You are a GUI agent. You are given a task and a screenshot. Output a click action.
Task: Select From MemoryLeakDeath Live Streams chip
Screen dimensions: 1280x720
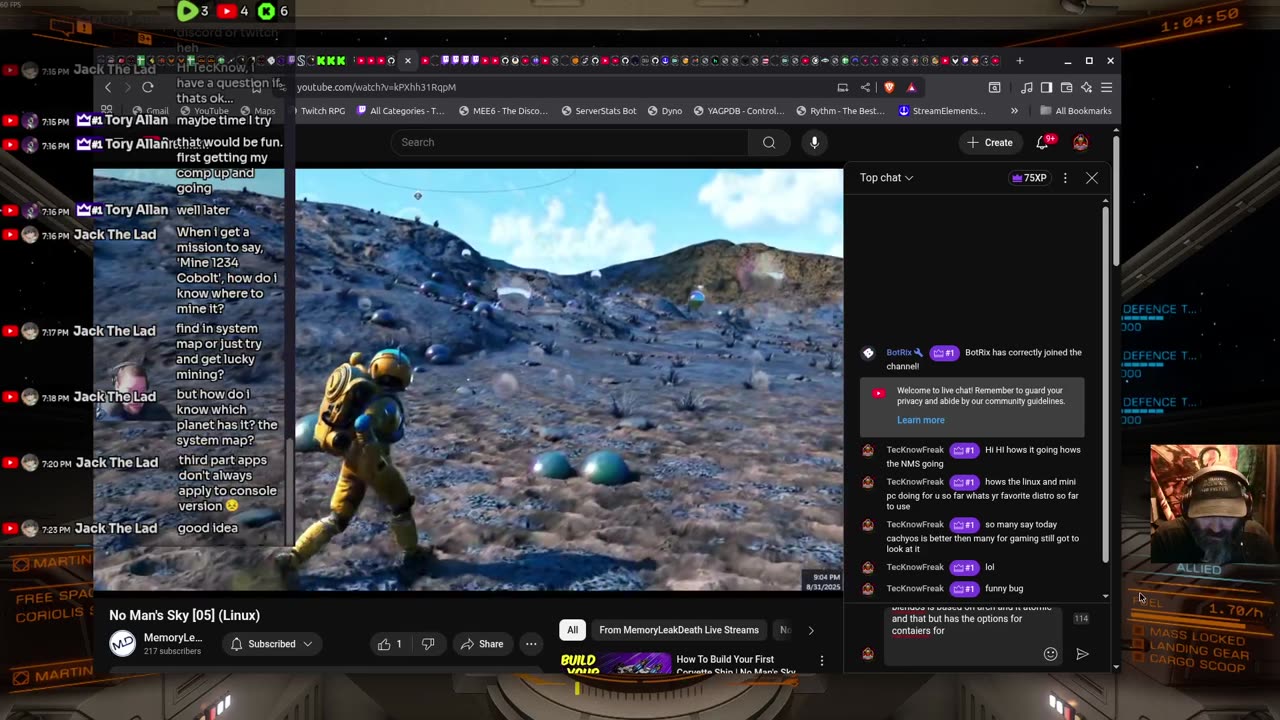coord(679,630)
